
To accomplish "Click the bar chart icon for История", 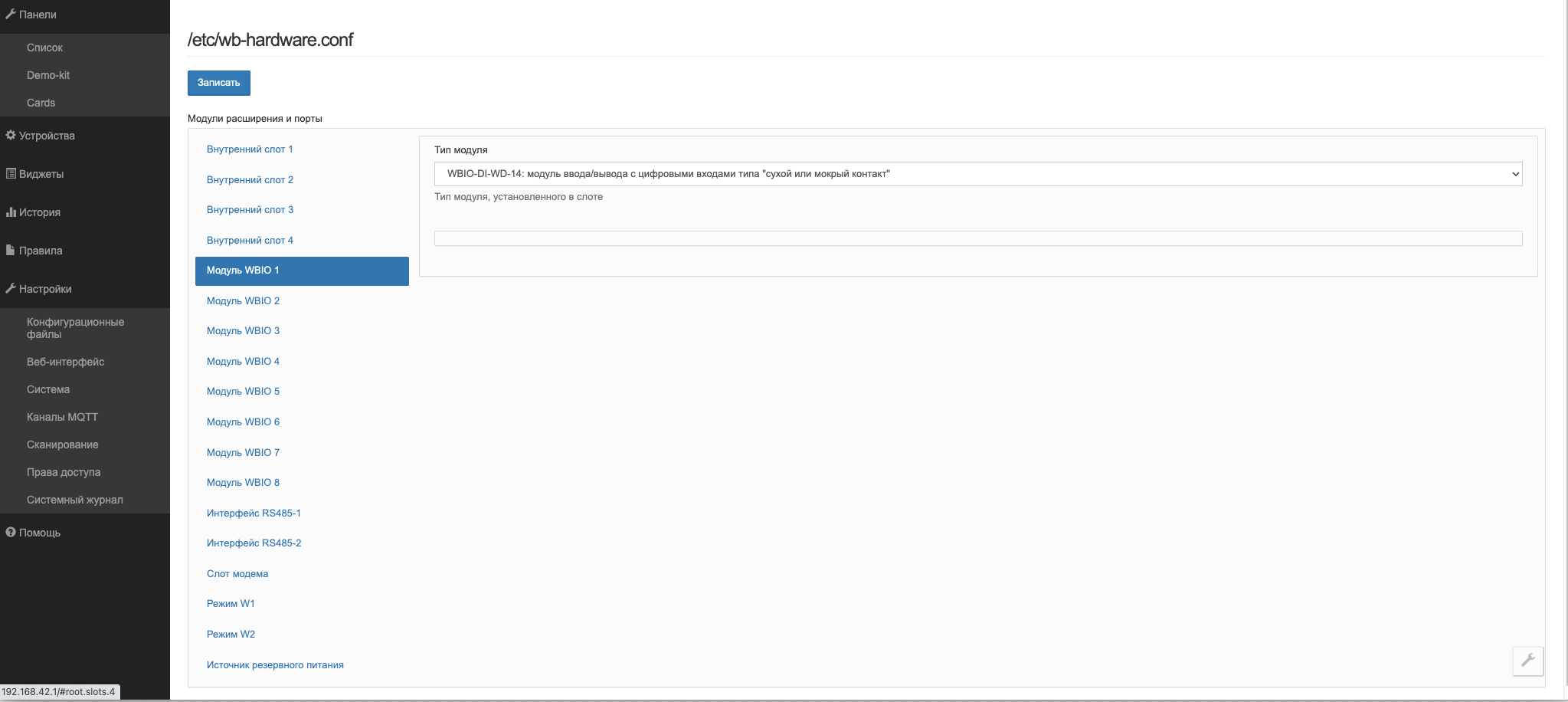I will 11,212.
